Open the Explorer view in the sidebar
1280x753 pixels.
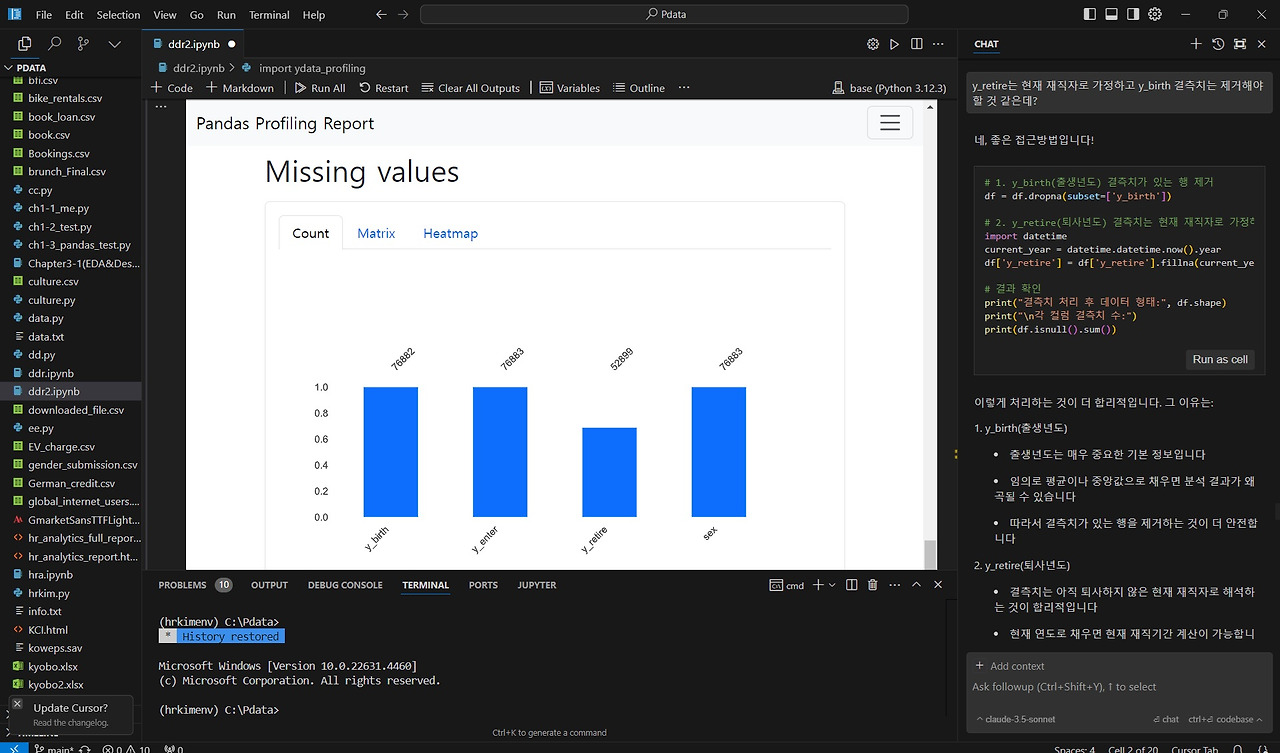pyautogui.click(x=25, y=44)
